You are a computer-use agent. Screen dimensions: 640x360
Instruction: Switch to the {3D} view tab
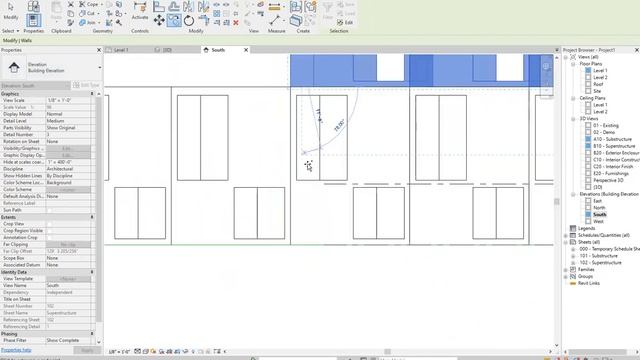tap(167, 50)
